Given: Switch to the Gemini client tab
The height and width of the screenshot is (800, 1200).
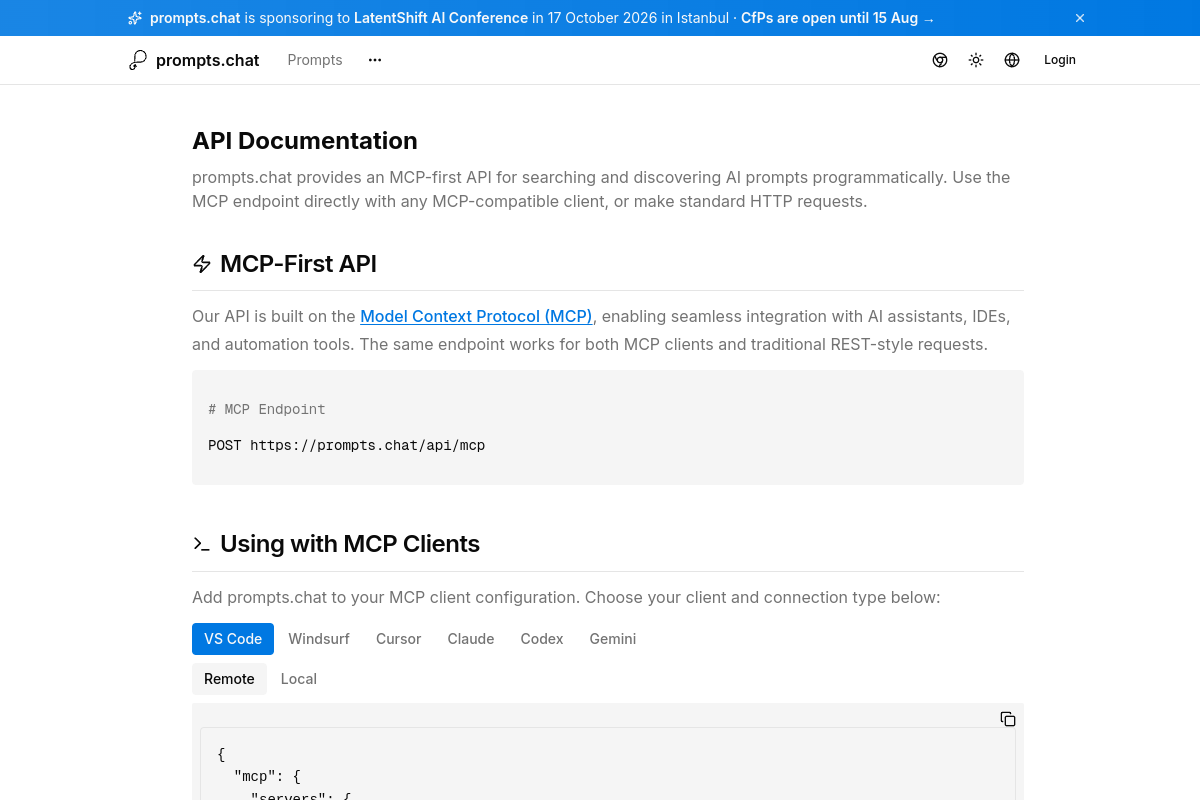Looking at the screenshot, I should click(613, 639).
